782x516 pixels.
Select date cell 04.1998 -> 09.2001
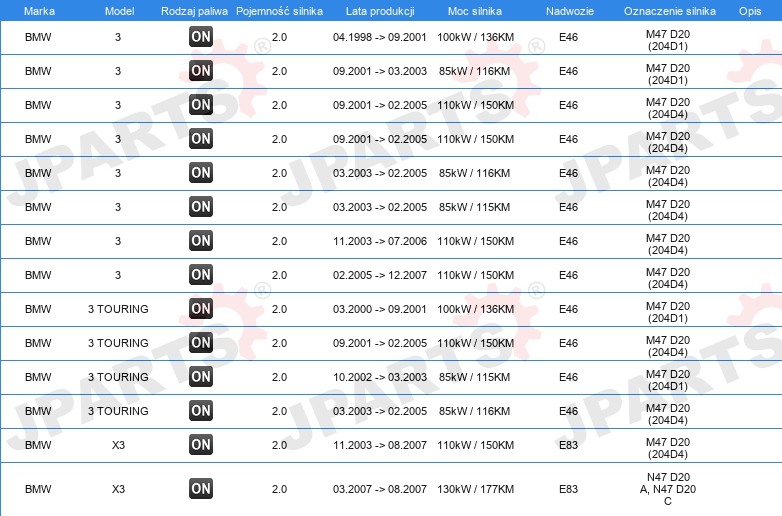pyautogui.click(x=380, y=37)
